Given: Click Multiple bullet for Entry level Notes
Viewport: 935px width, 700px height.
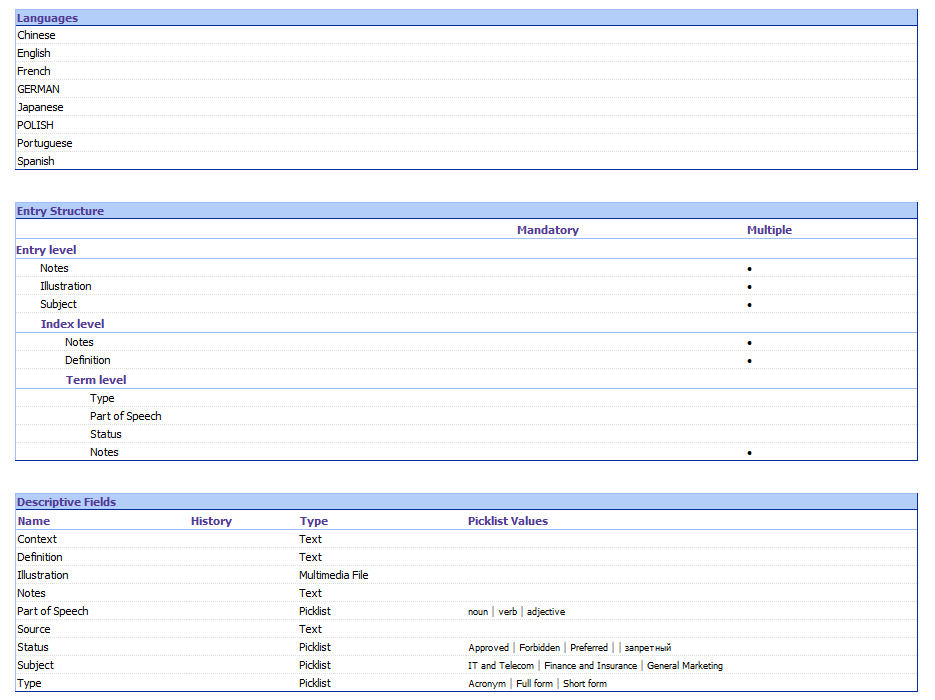Looking at the screenshot, I should (750, 269).
